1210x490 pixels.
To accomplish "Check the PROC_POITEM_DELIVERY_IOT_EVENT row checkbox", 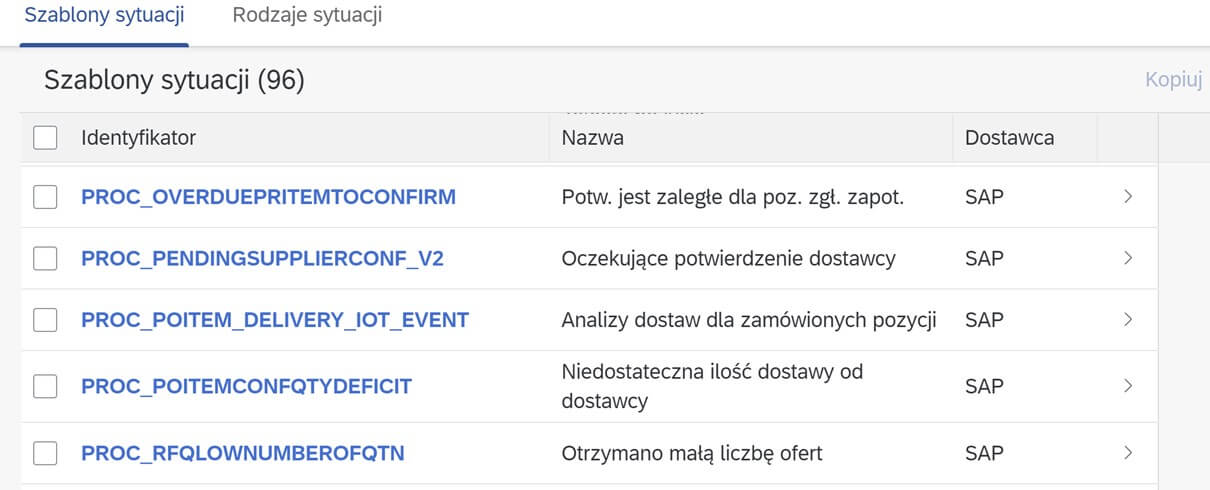I will [45, 320].
